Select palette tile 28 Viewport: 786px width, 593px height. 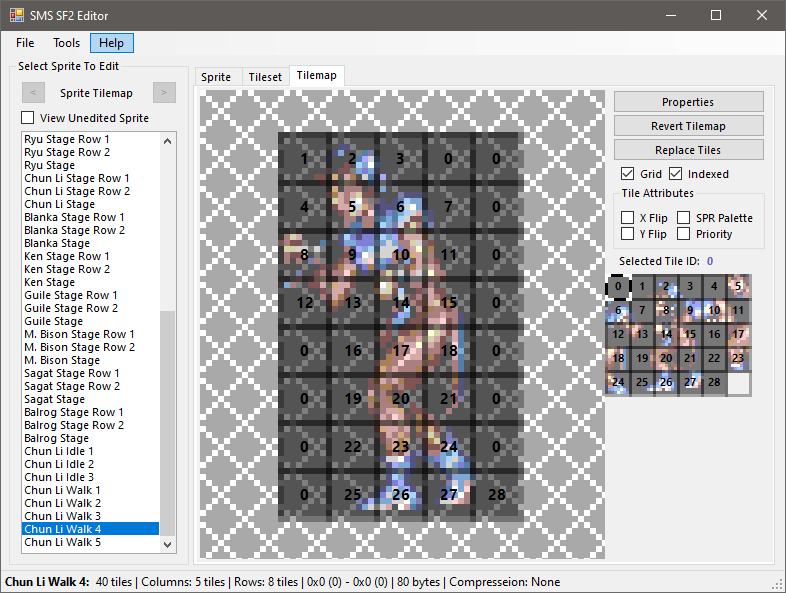click(x=714, y=382)
